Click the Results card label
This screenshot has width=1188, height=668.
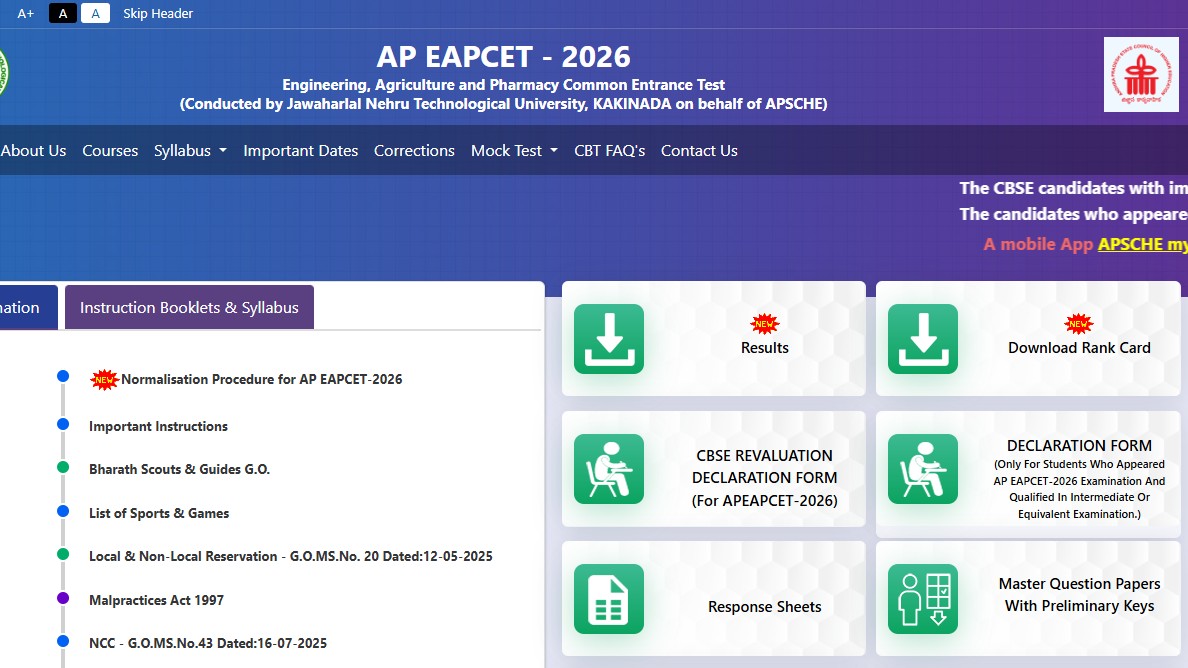(x=764, y=348)
